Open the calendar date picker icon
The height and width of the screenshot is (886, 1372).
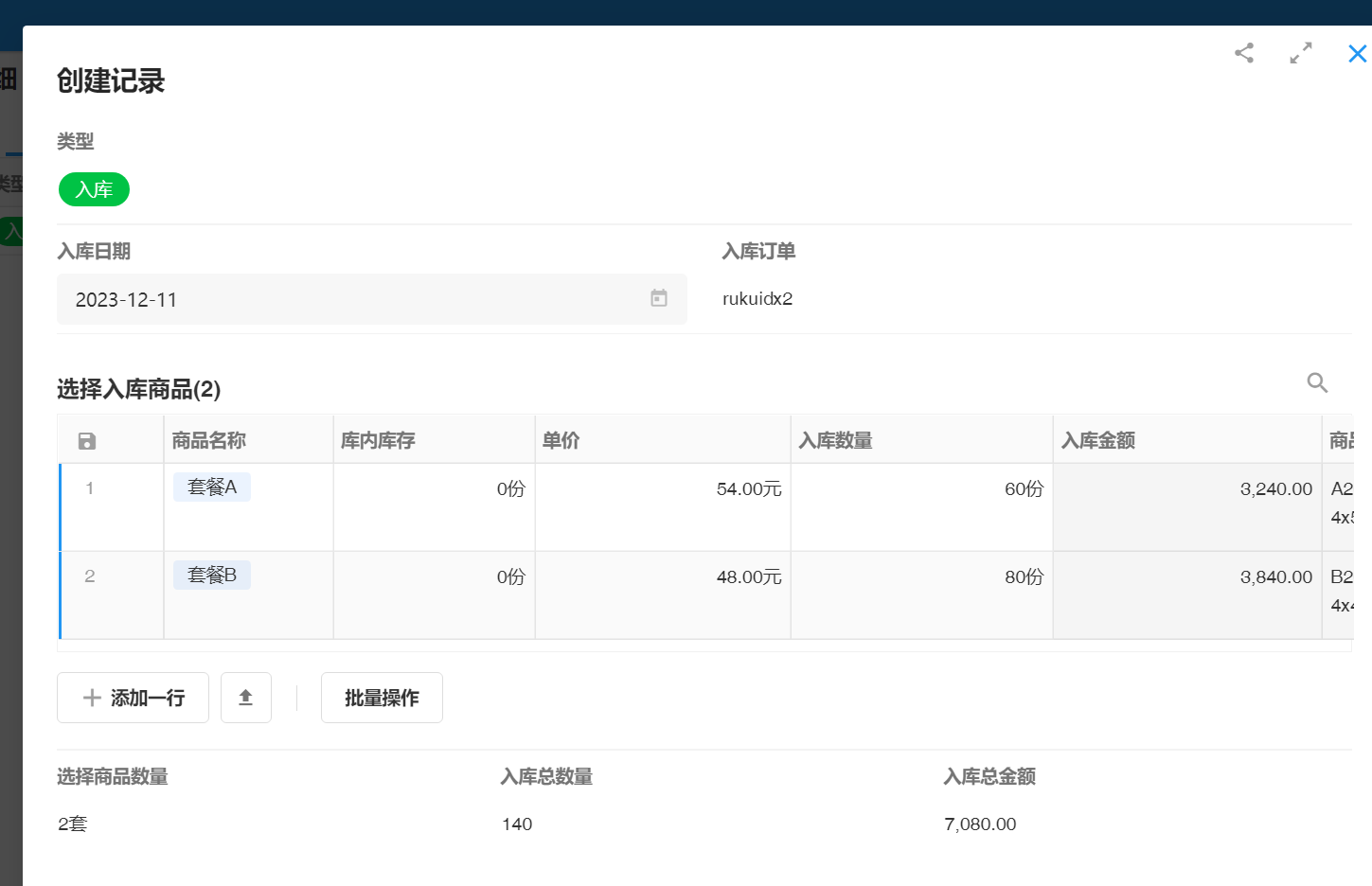coord(659,298)
